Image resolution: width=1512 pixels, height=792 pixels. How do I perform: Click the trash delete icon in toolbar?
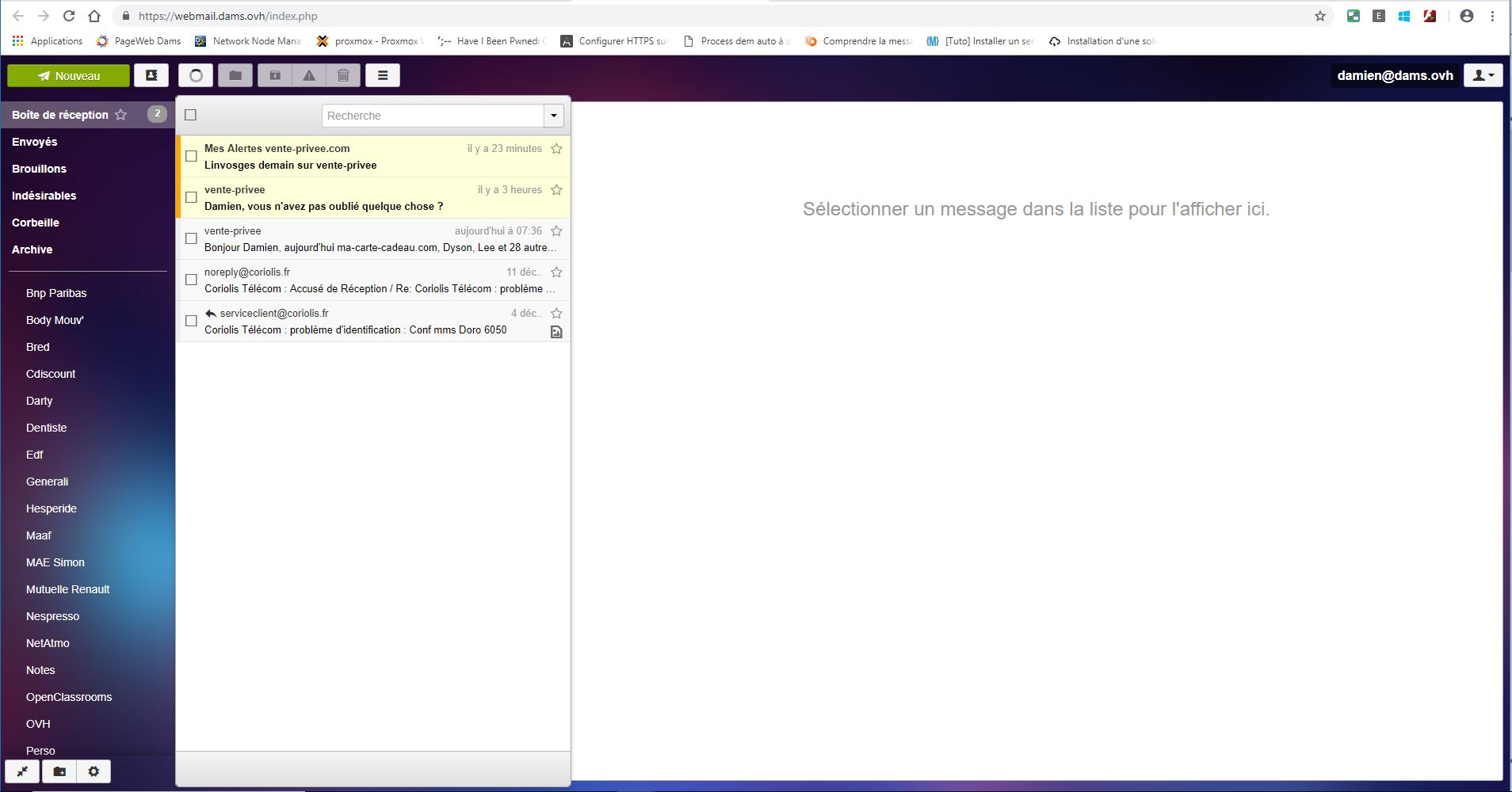pyautogui.click(x=343, y=75)
